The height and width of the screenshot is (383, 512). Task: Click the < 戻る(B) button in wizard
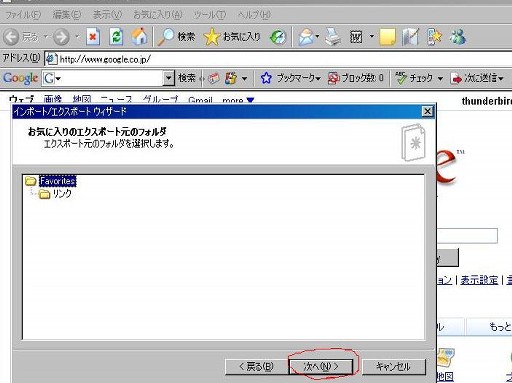tap(256, 367)
